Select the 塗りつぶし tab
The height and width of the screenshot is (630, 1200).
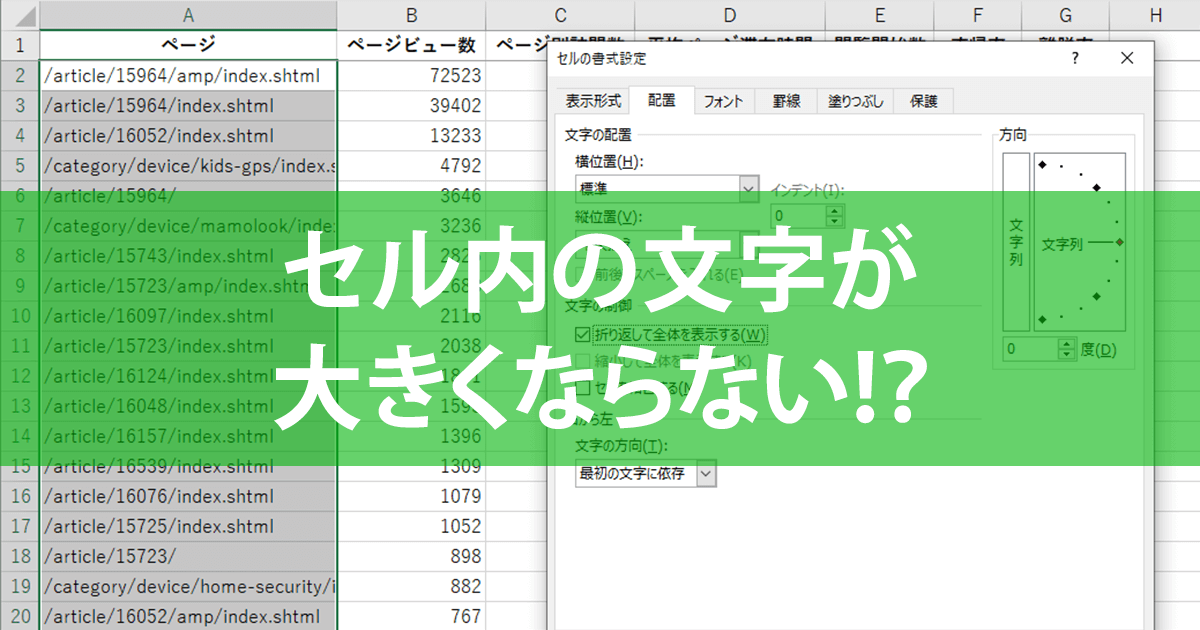coord(856,101)
